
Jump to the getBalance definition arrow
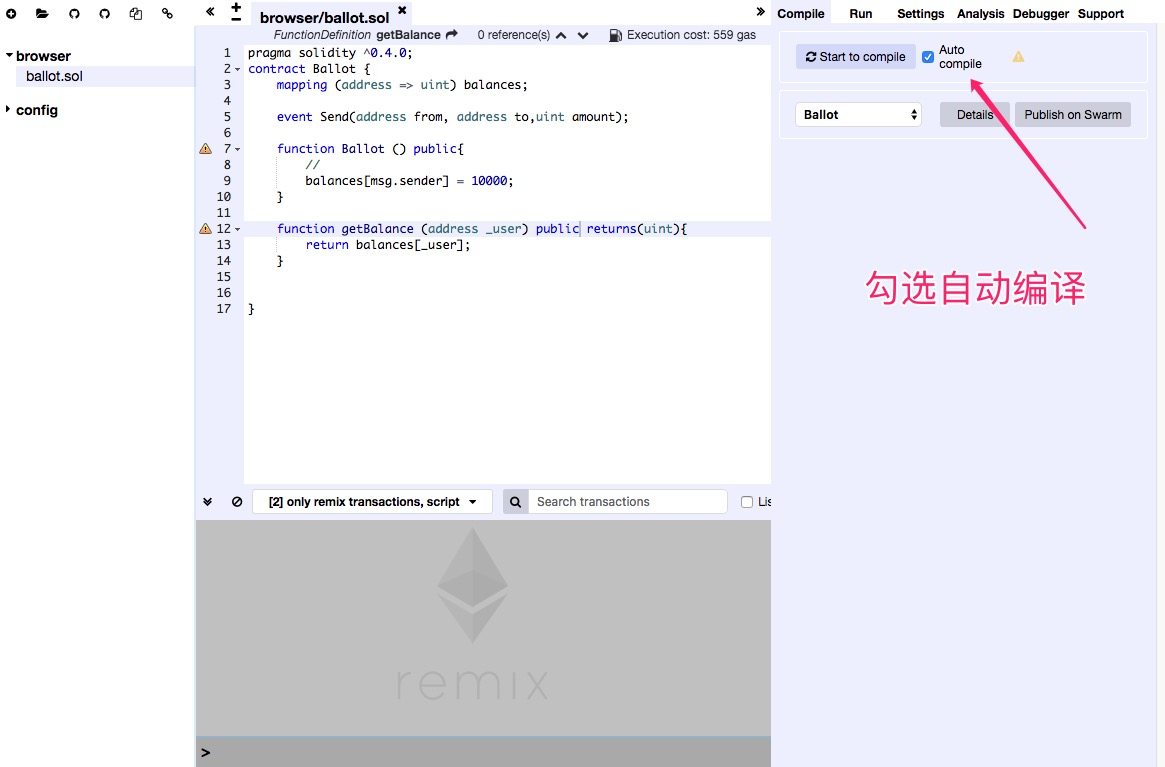coord(452,34)
